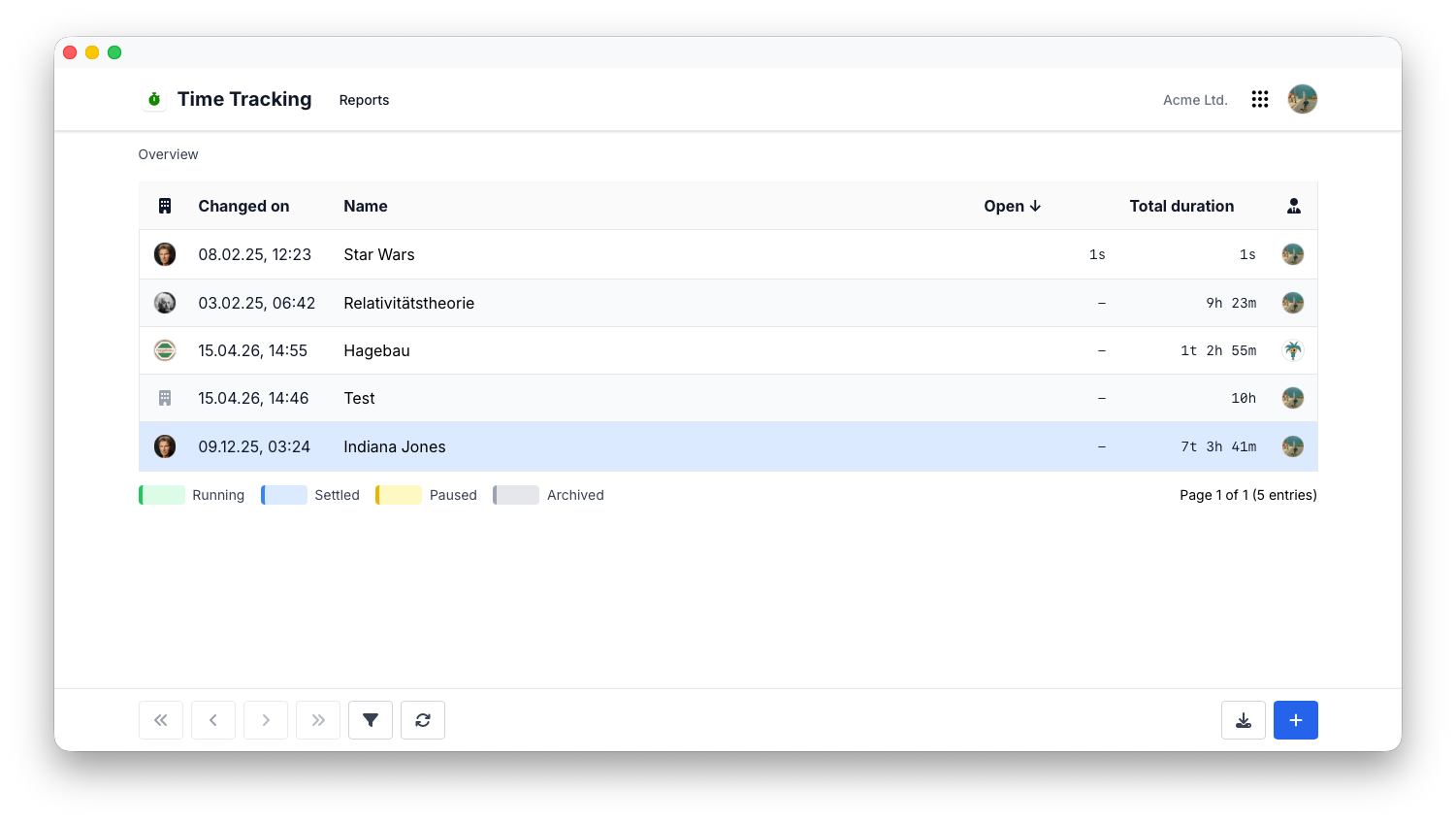Go to the first page
Image resolution: width=1456 pixels, height=823 pixels.
point(161,720)
